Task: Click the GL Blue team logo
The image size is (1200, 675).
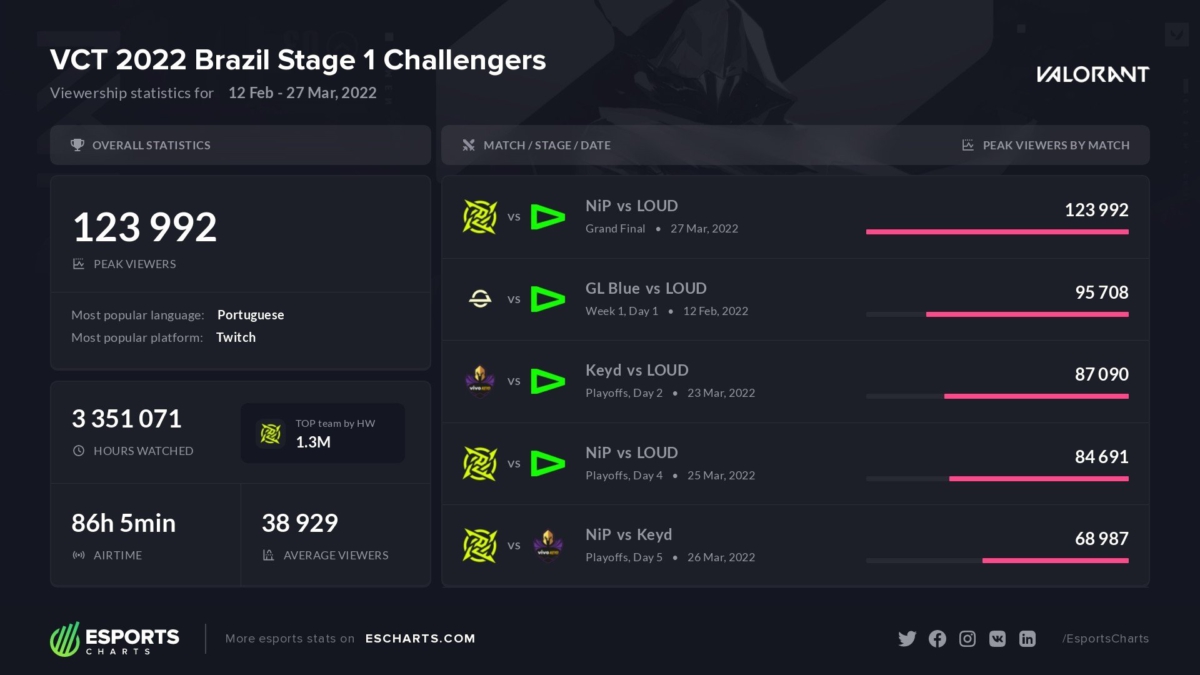Action: tap(480, 298)
